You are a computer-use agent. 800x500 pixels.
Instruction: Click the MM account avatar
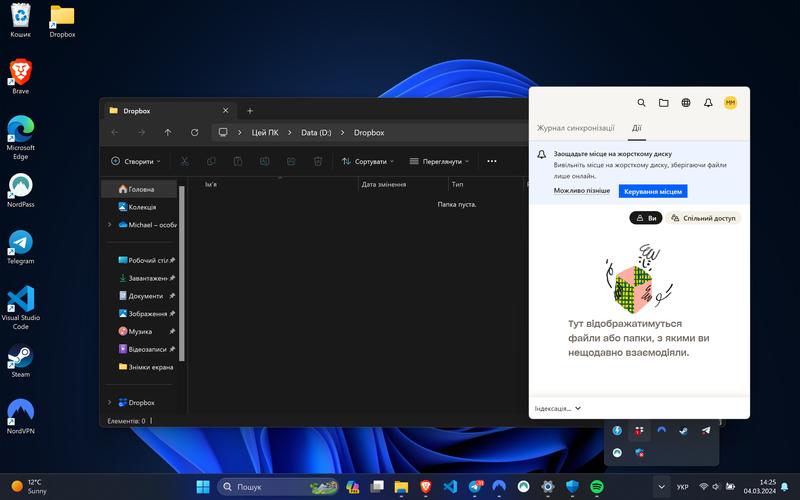pyautogui.click(x=730, y=103)
